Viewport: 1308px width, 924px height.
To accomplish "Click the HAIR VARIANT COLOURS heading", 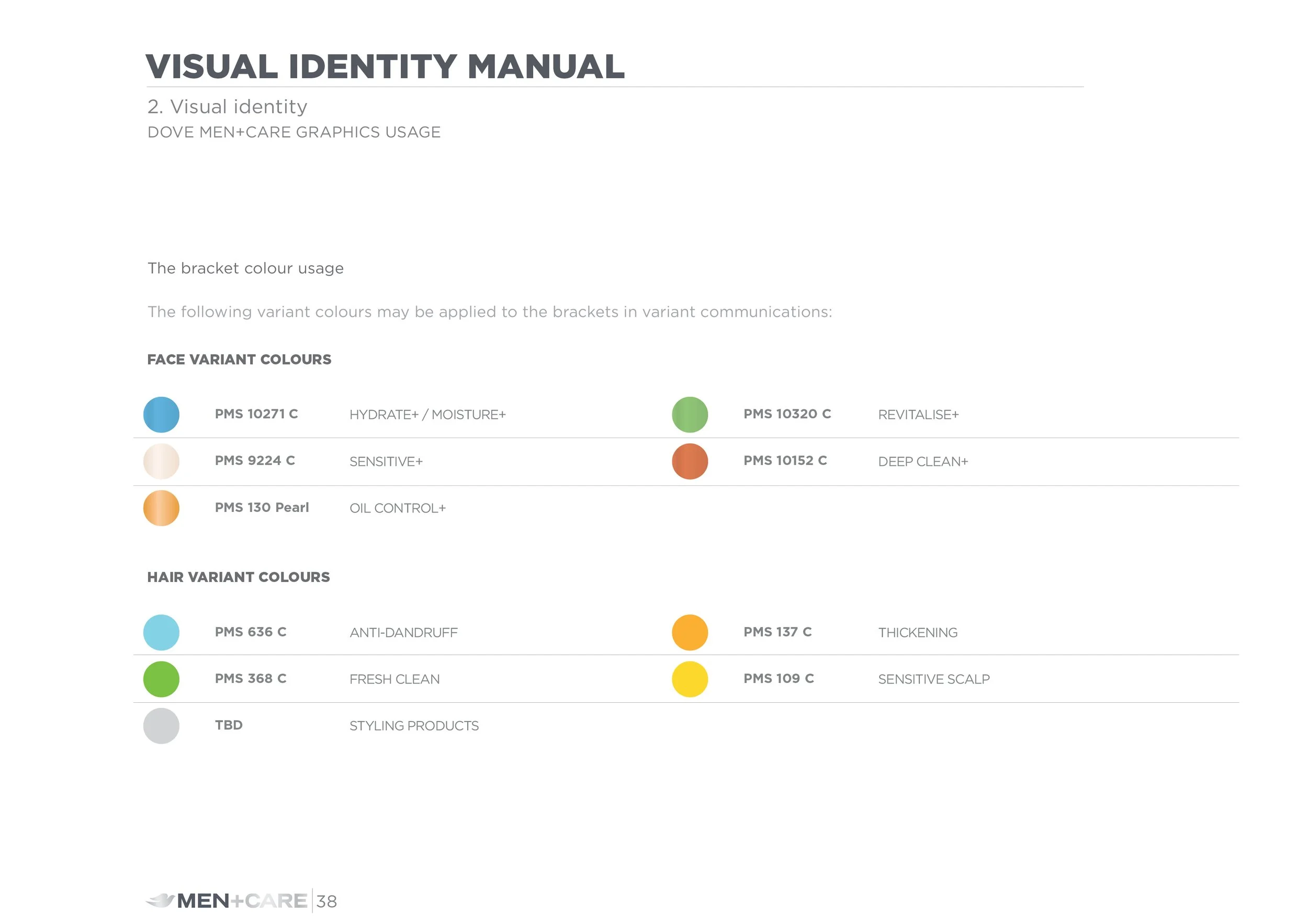I will pos(239,577).
